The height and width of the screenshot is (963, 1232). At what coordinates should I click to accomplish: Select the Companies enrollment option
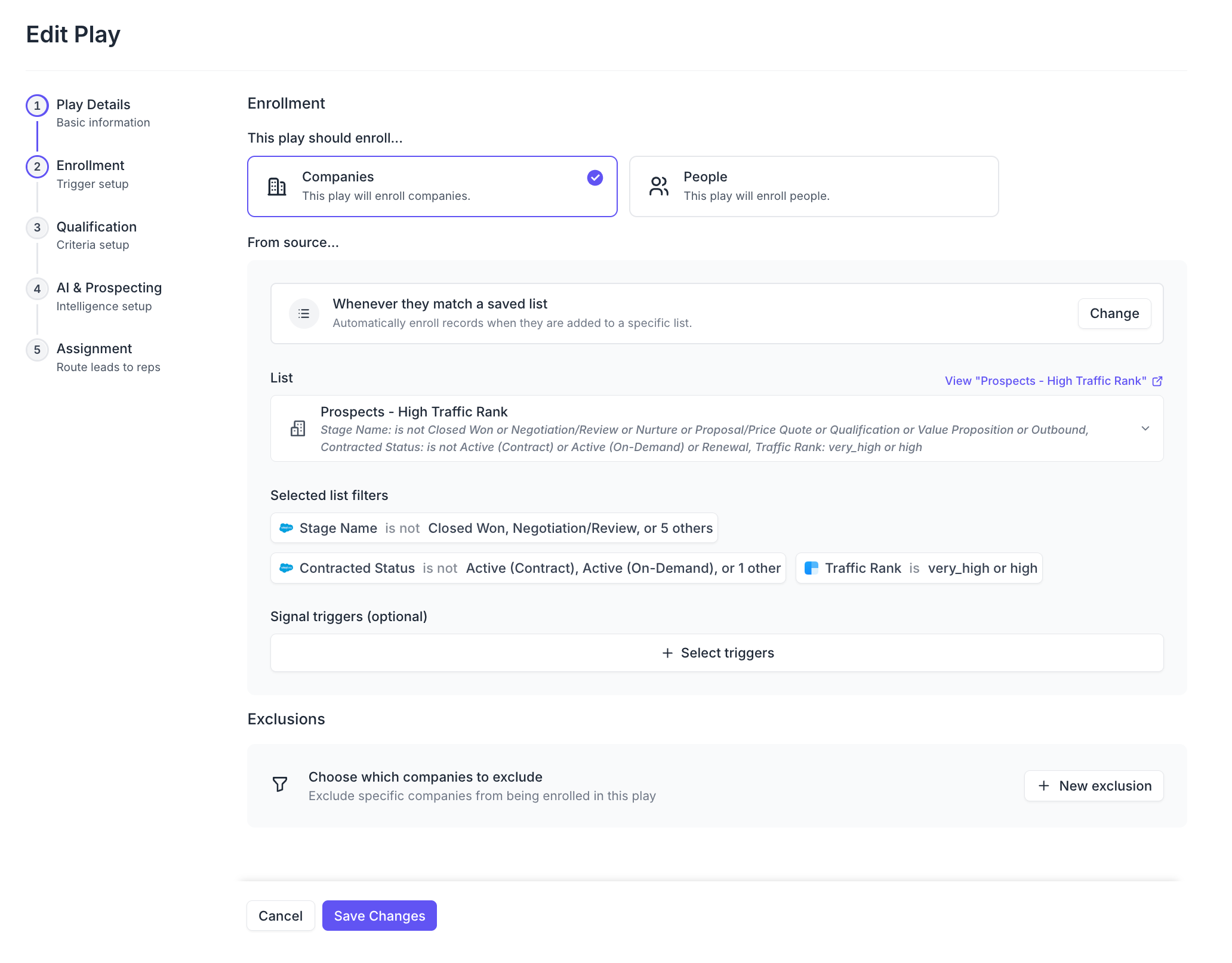pyautogui.click(x=432, y=186)
